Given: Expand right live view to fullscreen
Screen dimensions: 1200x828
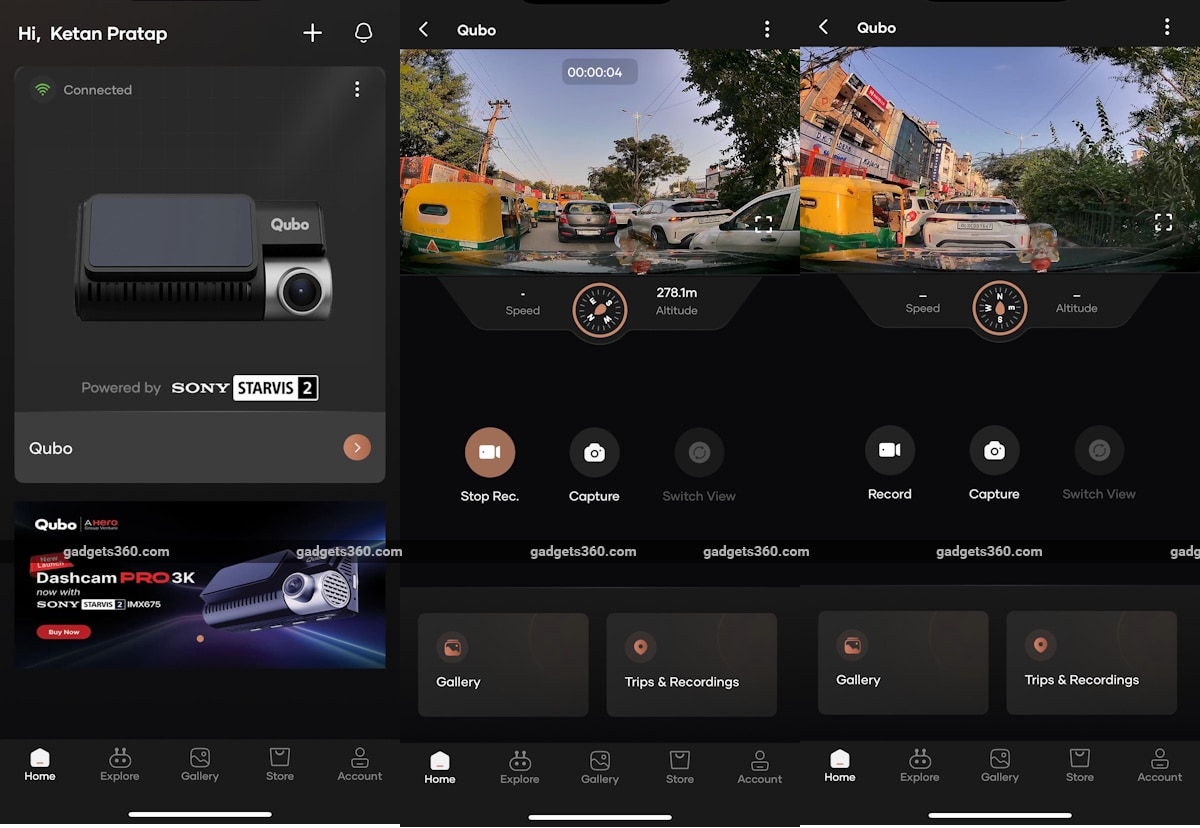Looking at the screenshot, I should pyautogui.click(x=1164, y=222).
